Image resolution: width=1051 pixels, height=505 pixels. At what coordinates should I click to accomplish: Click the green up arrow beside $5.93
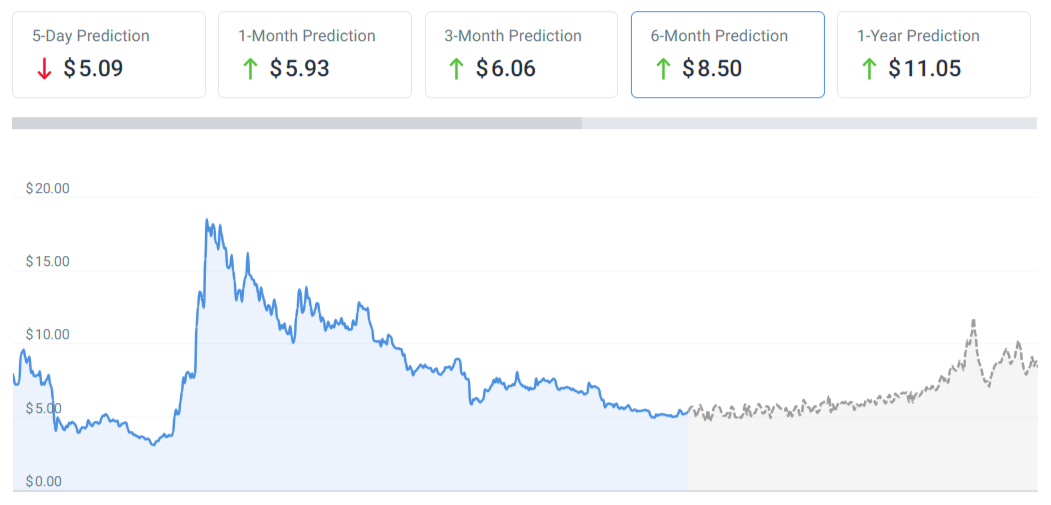pos(250,69)
